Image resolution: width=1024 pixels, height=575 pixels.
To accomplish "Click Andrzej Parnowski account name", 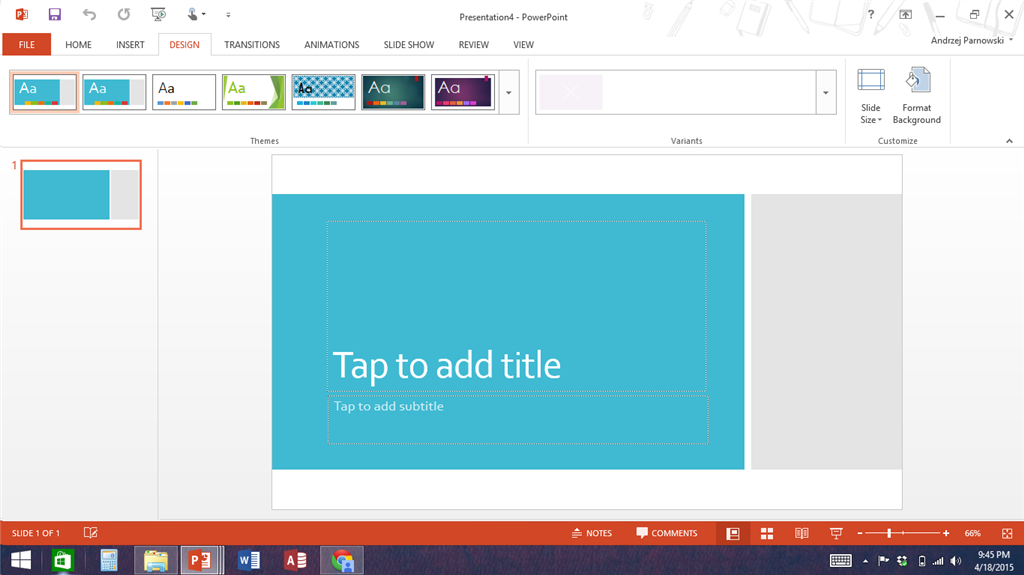I will pyautogui.click(x=967, y=41).
